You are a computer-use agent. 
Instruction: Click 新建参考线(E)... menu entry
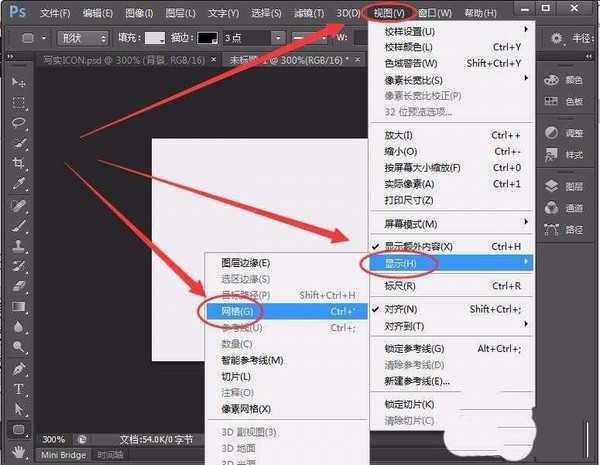tap(417, 381)
